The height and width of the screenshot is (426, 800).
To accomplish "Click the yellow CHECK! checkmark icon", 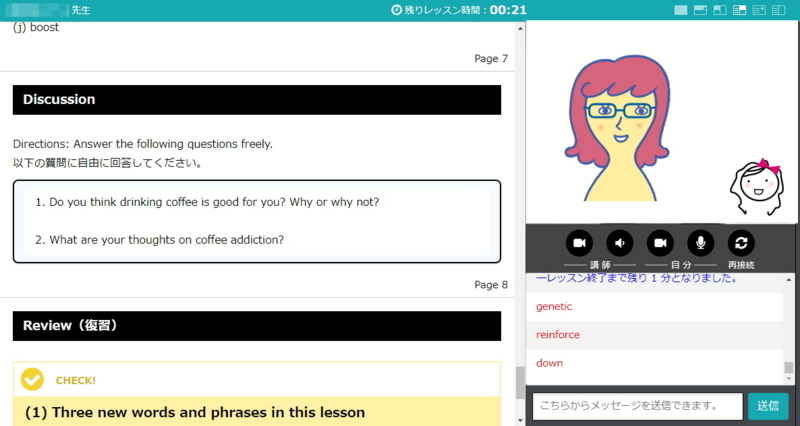I will tap(32, 380).
